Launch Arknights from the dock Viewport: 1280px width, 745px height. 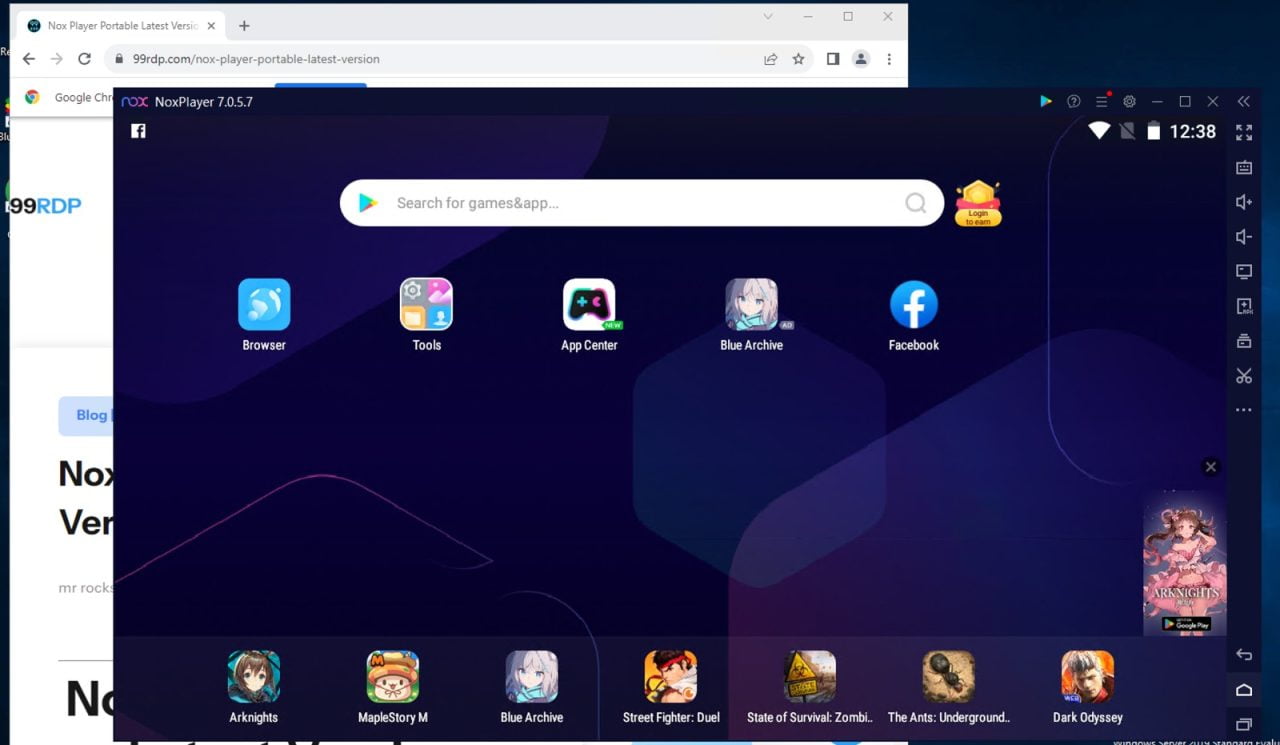[x=253, y=675]
